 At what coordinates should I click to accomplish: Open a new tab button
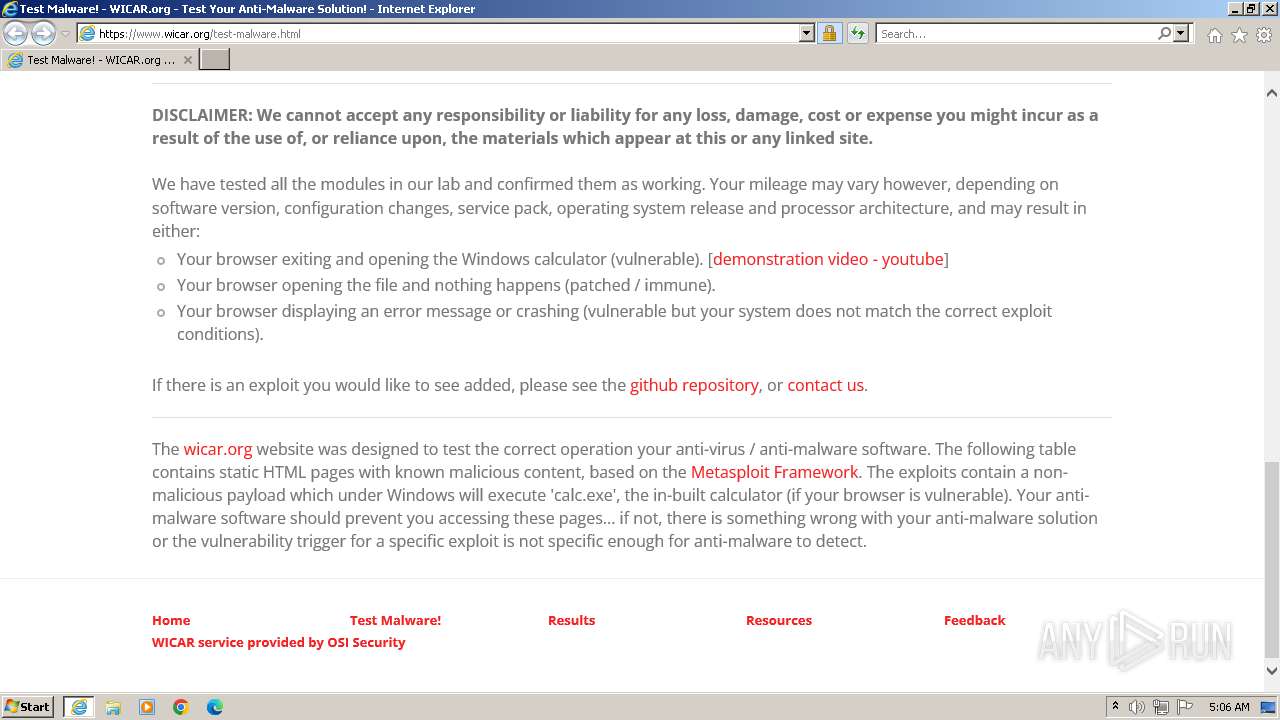click(x=215, y=59)
